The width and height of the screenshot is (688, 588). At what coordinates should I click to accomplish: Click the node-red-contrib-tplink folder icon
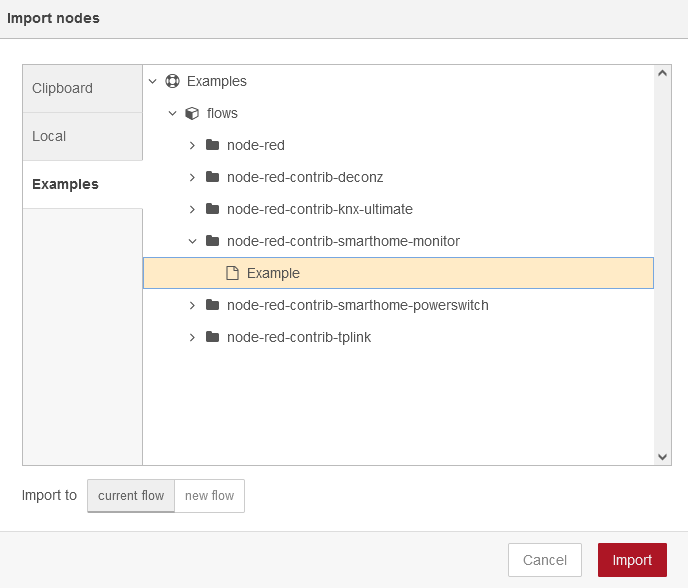(x=212, y=337)
